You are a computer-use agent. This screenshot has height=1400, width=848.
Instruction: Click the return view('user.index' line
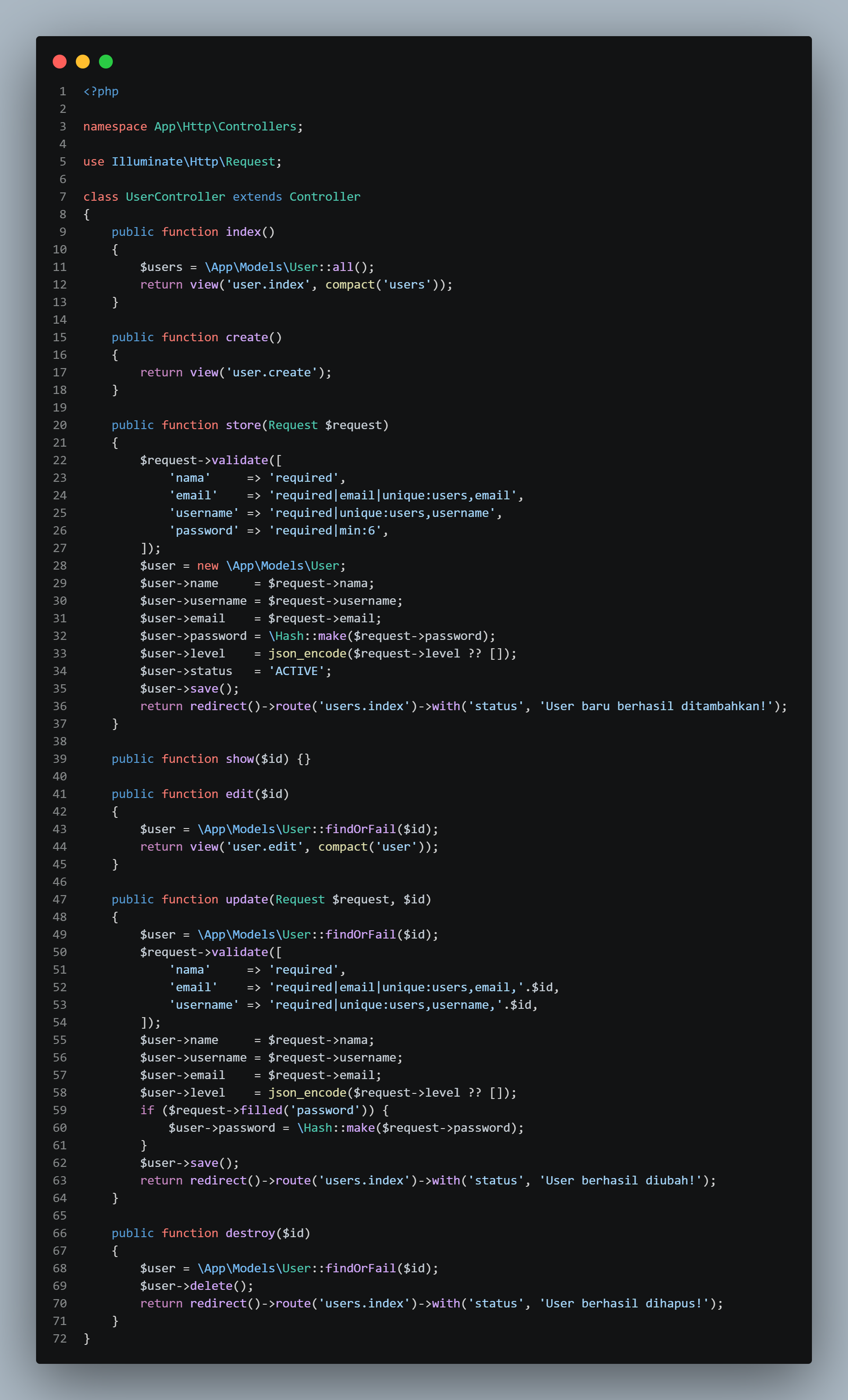[297, 285]
